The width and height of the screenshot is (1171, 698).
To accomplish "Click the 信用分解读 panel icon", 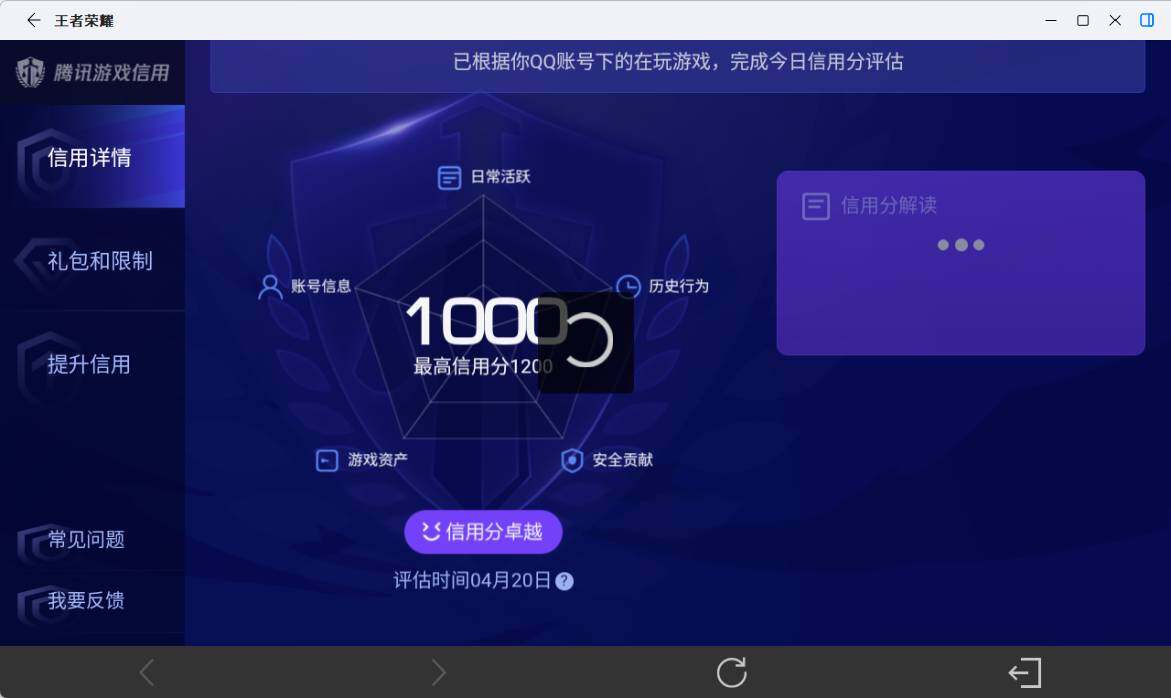I will tap(815, 206).
